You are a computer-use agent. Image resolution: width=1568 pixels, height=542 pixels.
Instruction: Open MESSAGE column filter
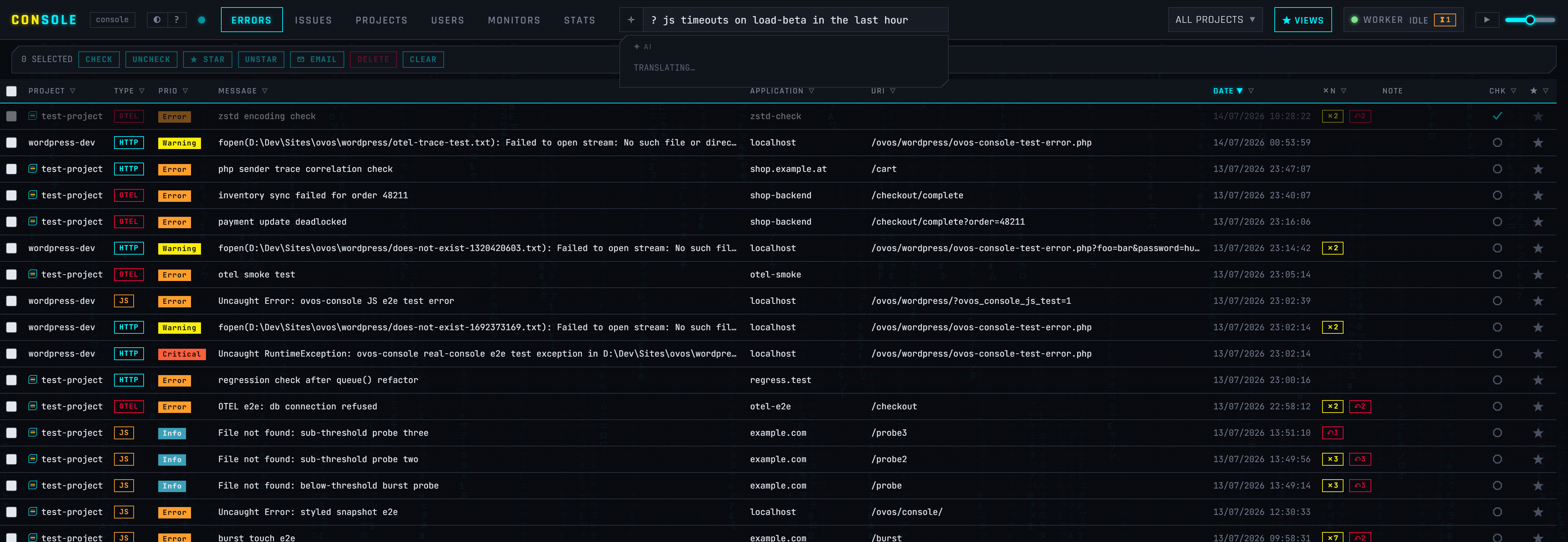pyautogui.click(x=265, y=91)
